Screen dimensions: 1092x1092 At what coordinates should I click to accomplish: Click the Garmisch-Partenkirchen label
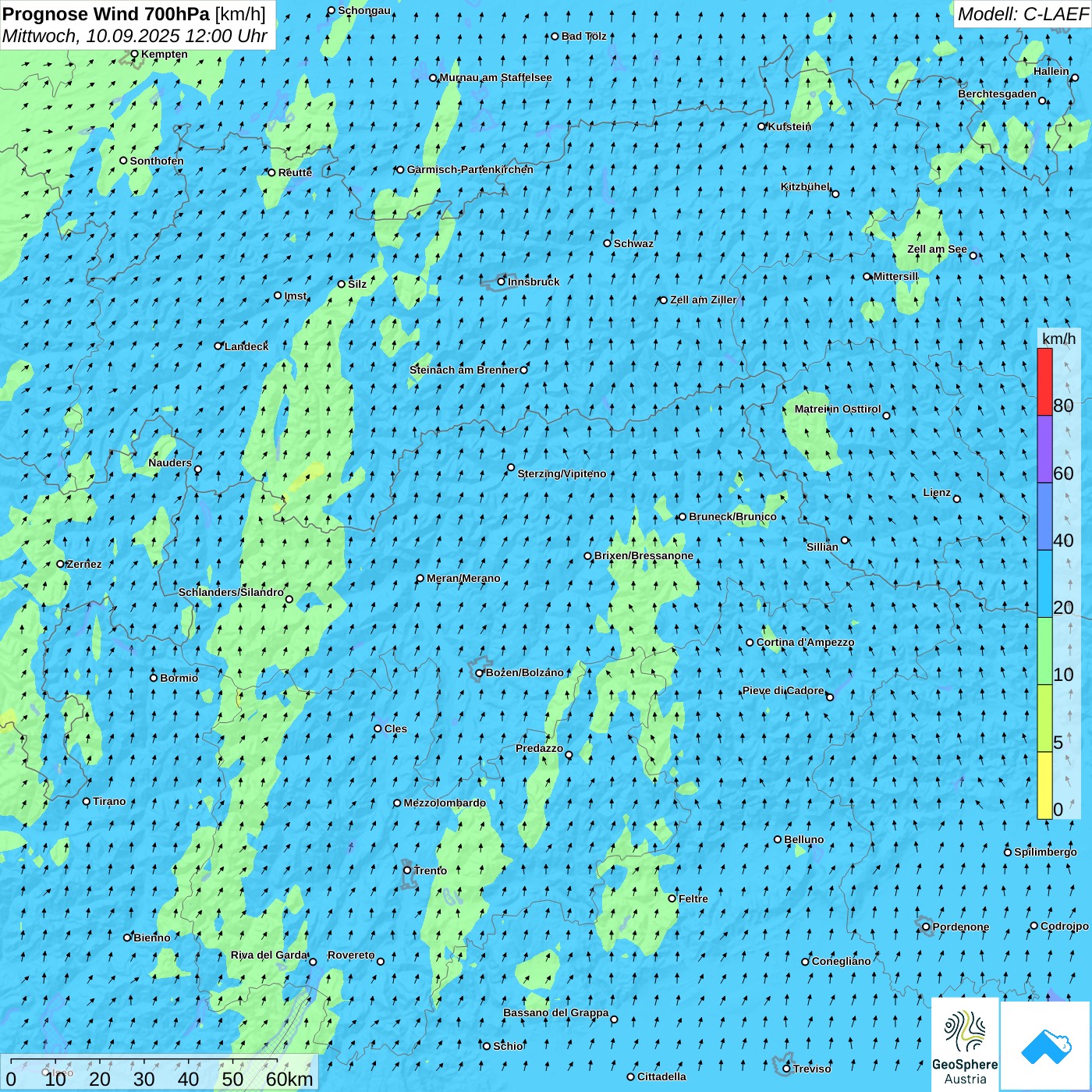[470, 169]
